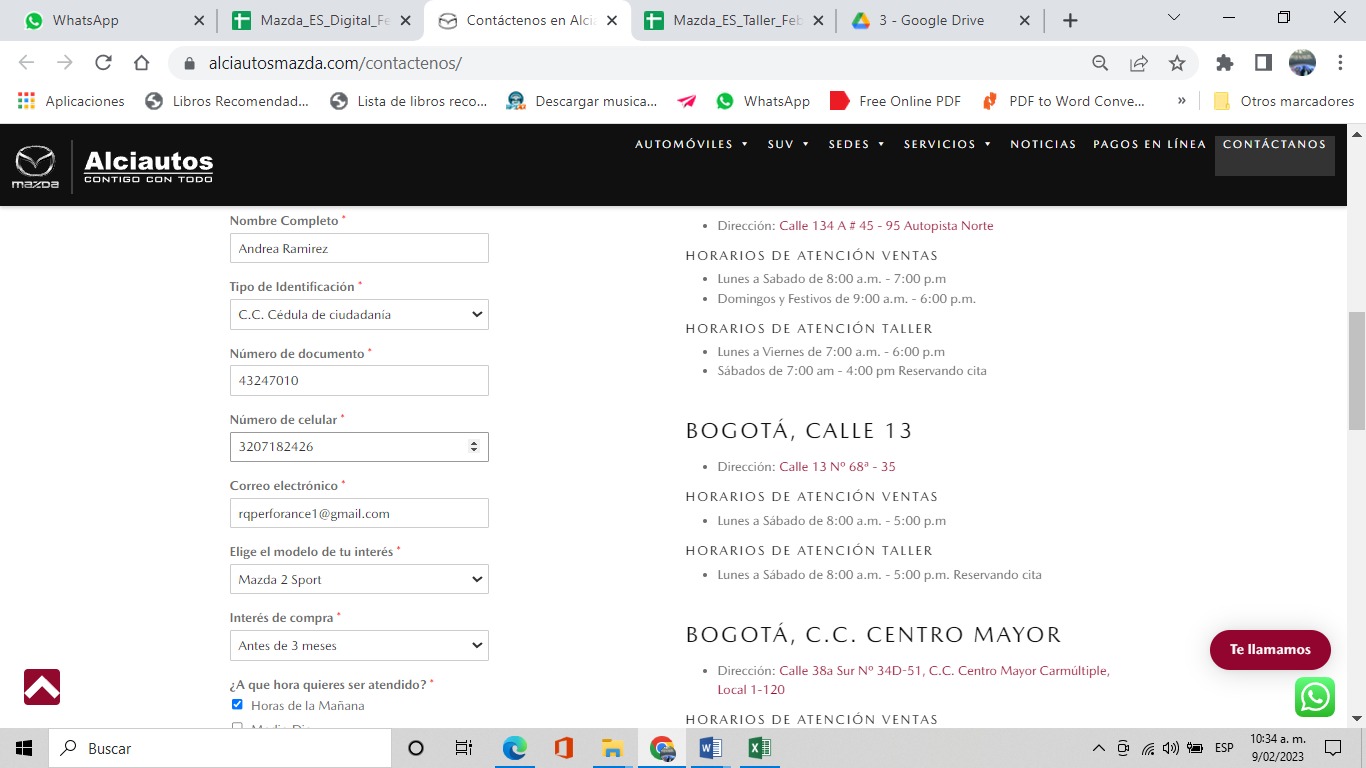Open Task View on the taskbar
1366x768 pixels.
(x=464, y=748)
